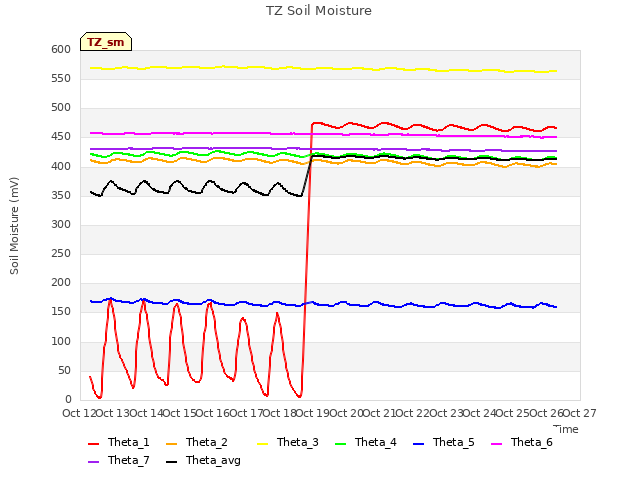640x480 pixels.
Task: Select the Theta_3 legend label
Action: click(x=298, y=442)
